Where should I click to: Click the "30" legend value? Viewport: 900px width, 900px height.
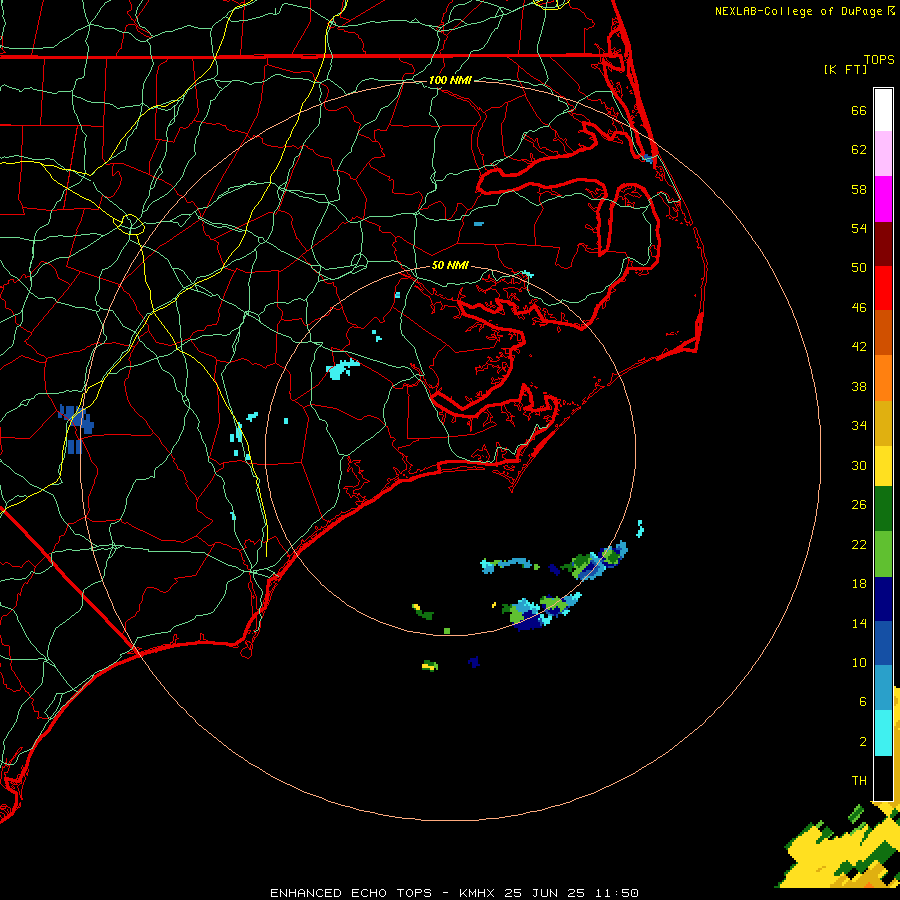[859, 465]
